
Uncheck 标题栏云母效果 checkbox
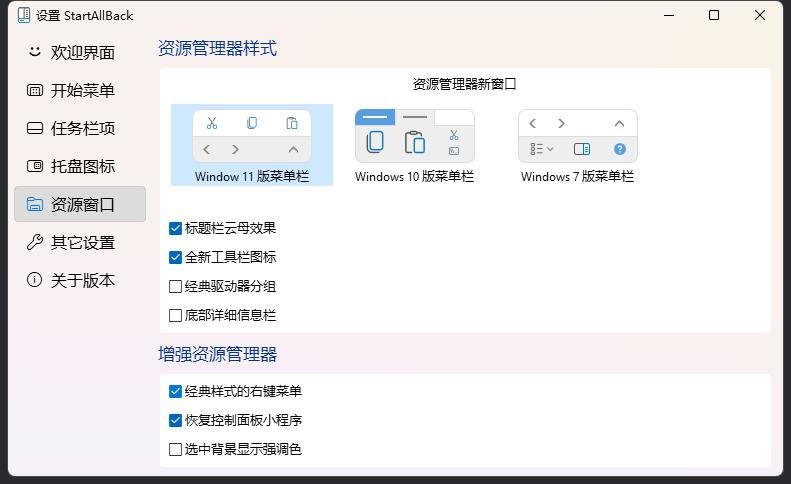(175, 229)
